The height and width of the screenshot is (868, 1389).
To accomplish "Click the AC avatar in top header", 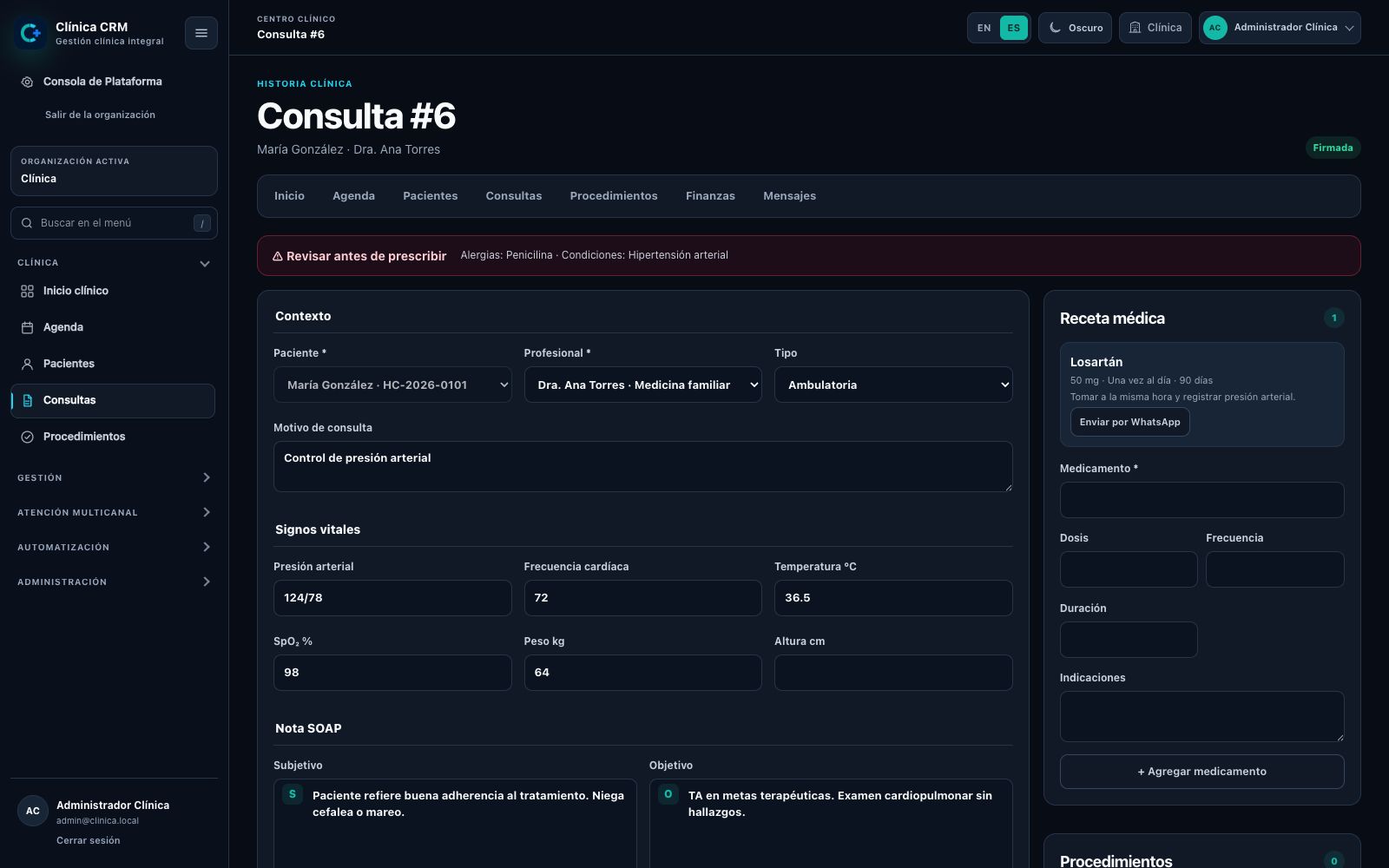I will [1215, 28].
